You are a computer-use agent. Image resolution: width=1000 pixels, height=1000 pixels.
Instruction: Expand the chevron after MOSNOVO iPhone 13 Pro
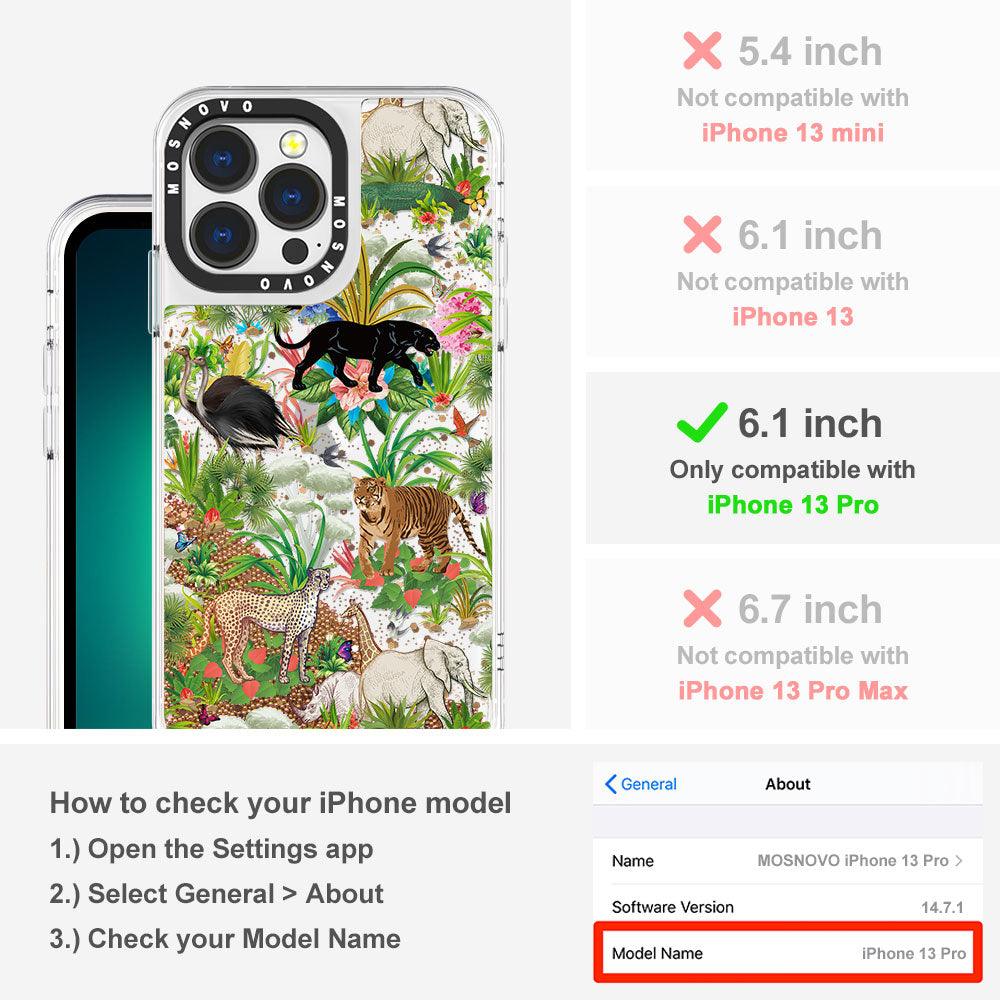click(x=959, y=860)
